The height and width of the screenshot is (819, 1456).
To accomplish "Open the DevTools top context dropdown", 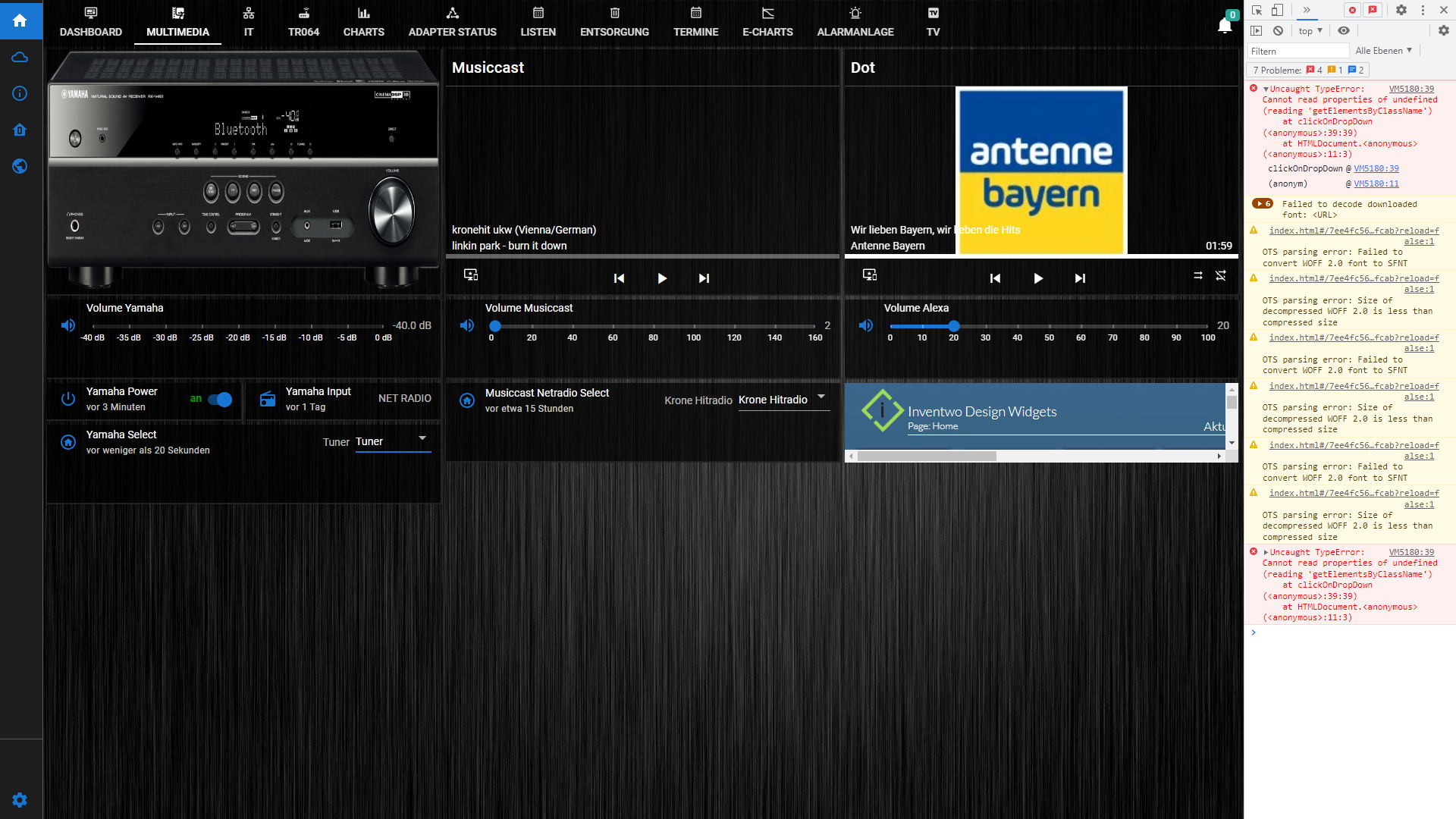I will click(x=1310, y=31).
